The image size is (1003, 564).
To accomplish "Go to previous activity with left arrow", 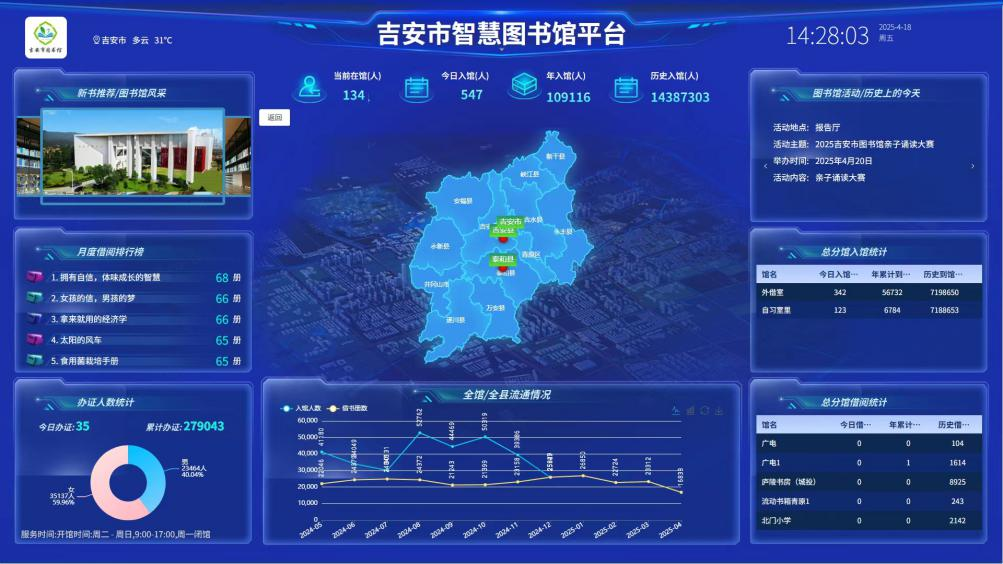I will tap(766, 166).
